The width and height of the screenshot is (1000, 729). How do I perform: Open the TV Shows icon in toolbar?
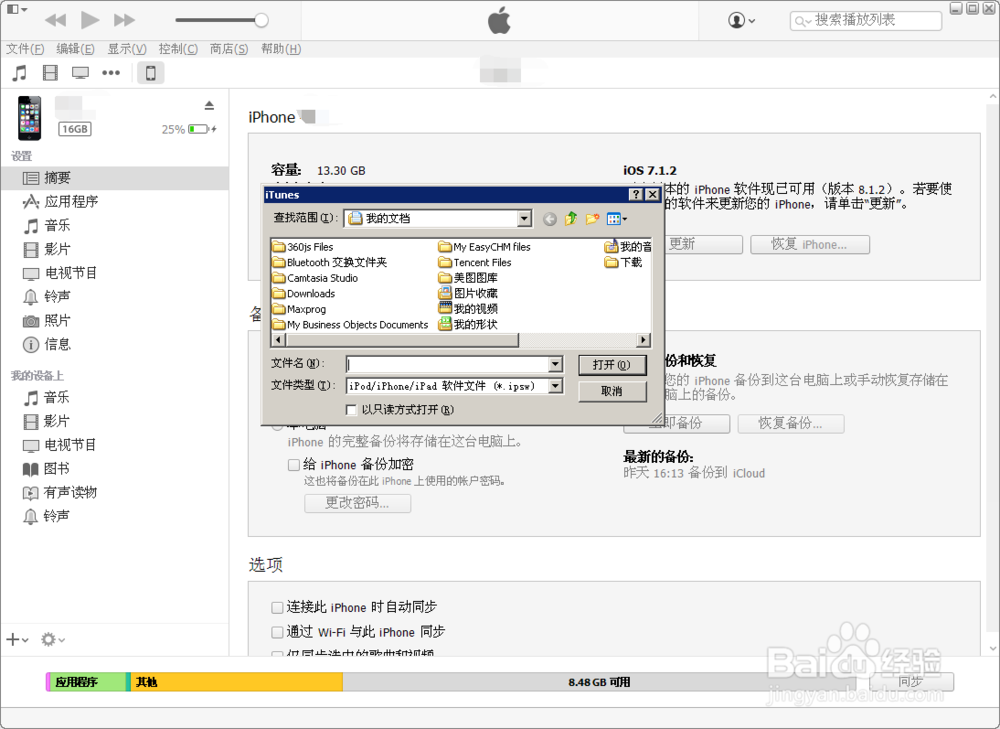pos(80,73)
